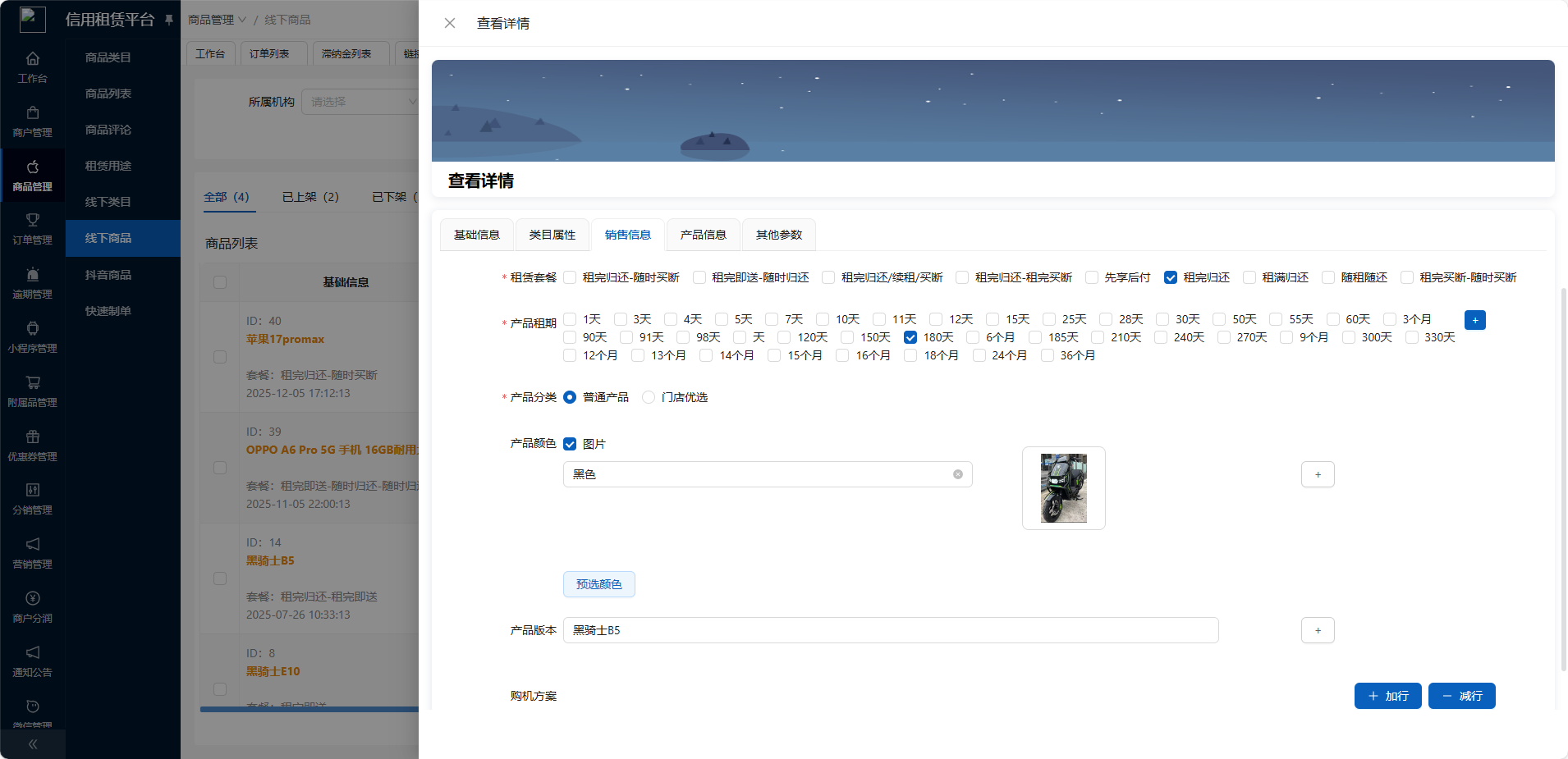This screenshot has height=759, width=1568.
Task: Open the 所属机构 dropdown selector
Action: (x=361, y=102)
